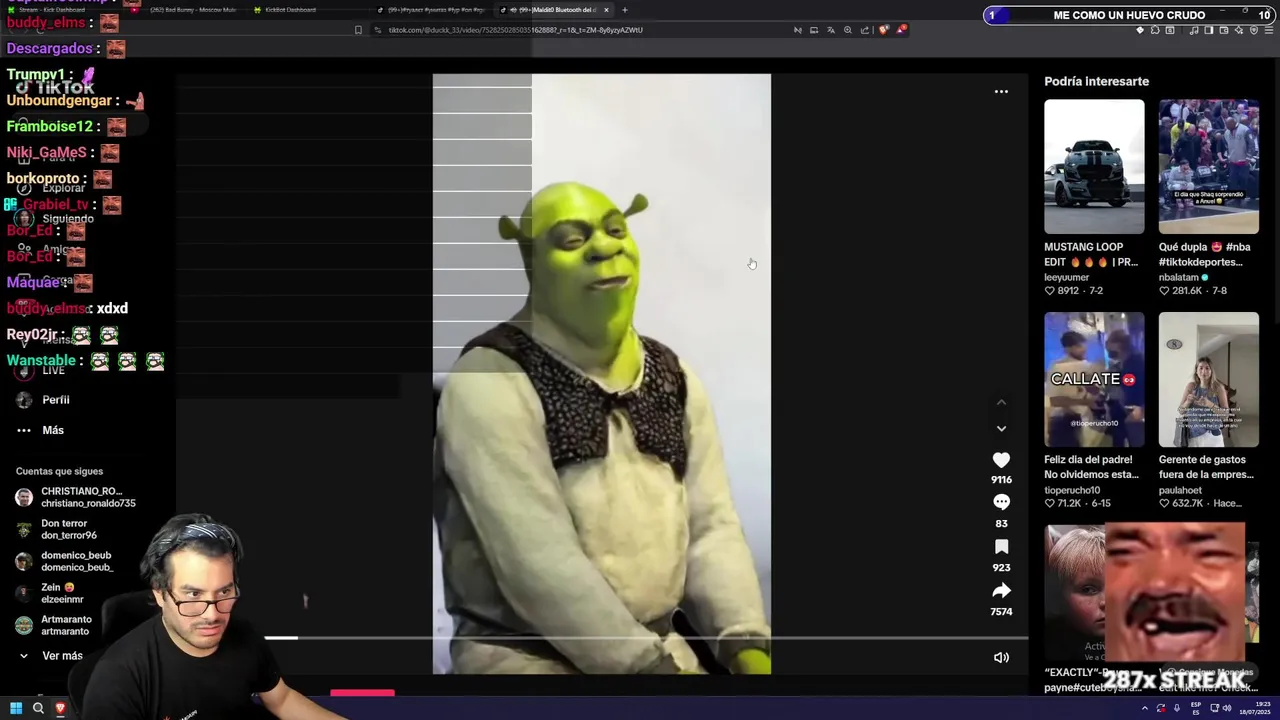
Task: Switch to the KickBot Dashboard tab
Action: point(290,10)
